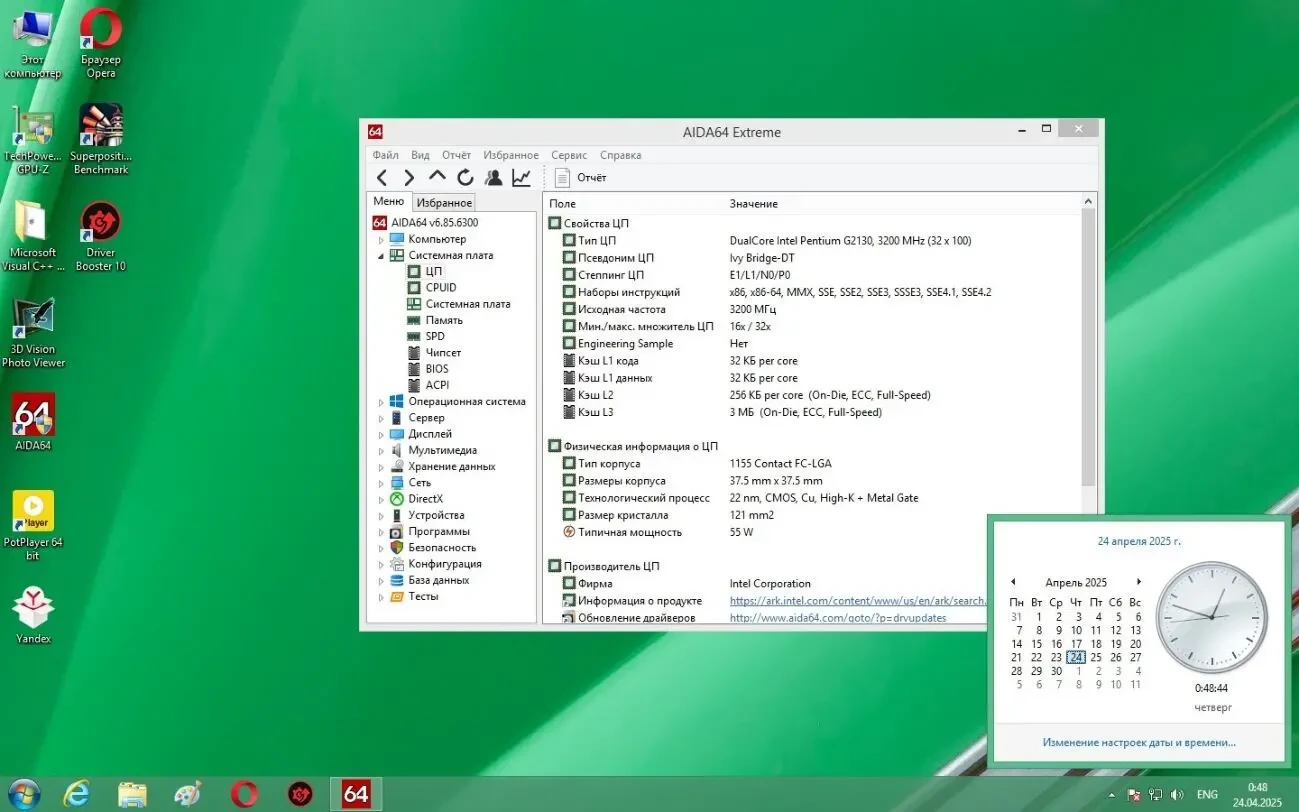1299x812 pixels.
Task: Open AIDA64 from the taskbar
Action: 356,793
